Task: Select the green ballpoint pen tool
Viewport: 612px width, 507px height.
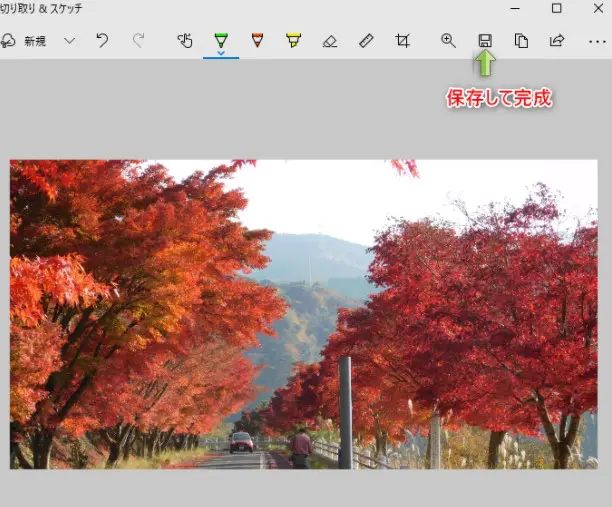Action: 221,40
